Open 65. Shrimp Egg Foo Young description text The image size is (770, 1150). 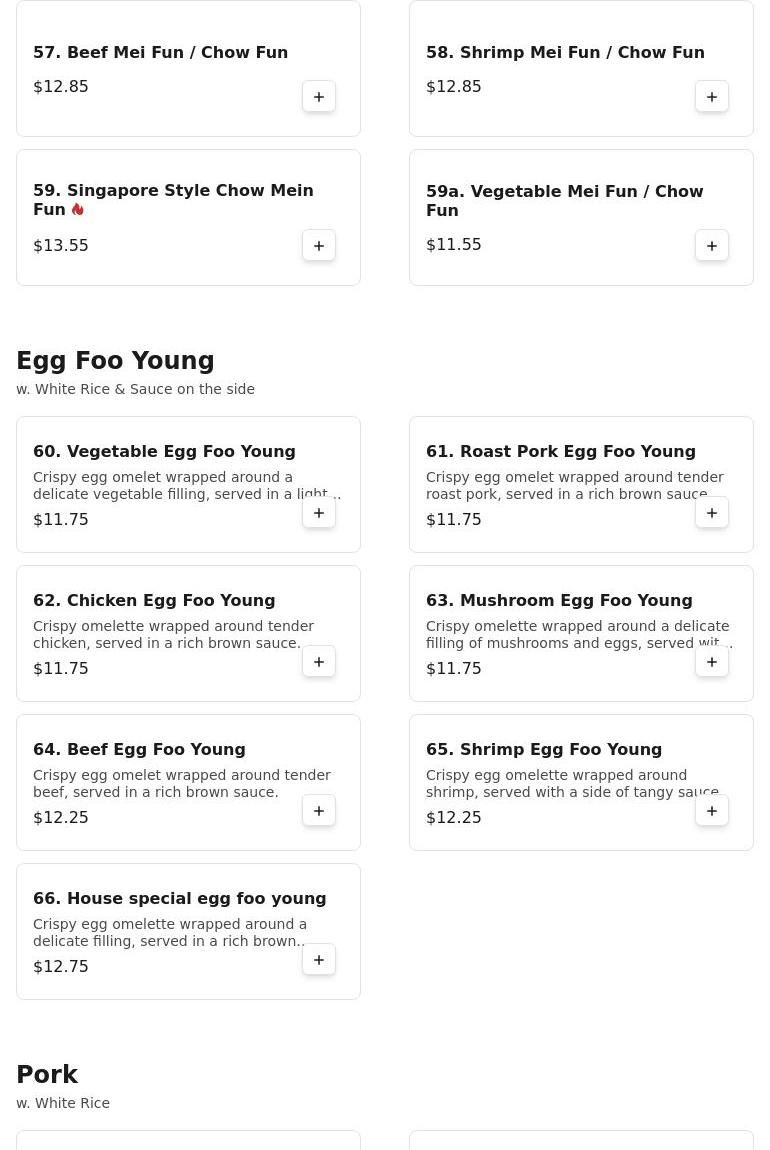pos(573,783)
